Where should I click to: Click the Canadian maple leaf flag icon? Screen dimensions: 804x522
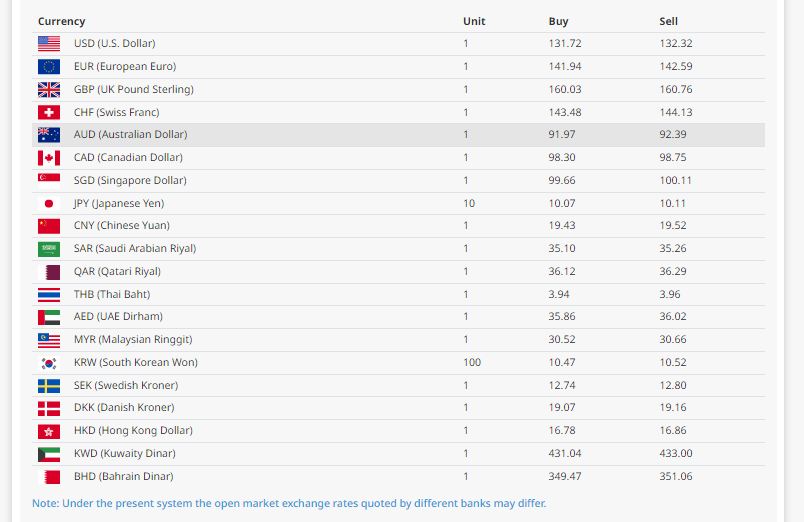49,158
